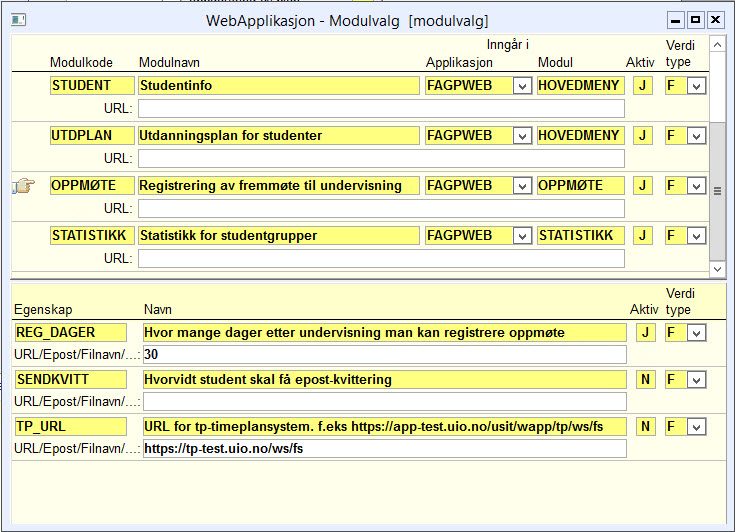Click the OPPMØTE Modul field
The image size is (735, 532).
click(580, 186)
